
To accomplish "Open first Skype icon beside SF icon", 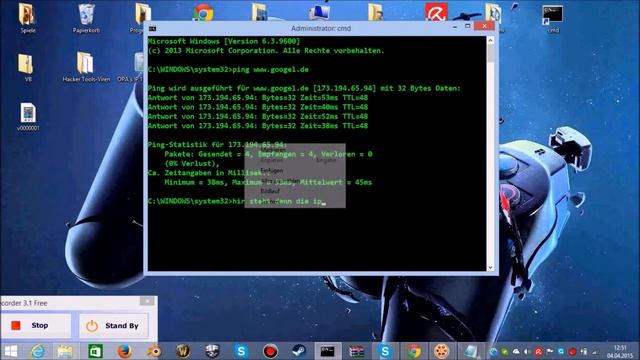I will pyautogui.click(x=241, y=351).
